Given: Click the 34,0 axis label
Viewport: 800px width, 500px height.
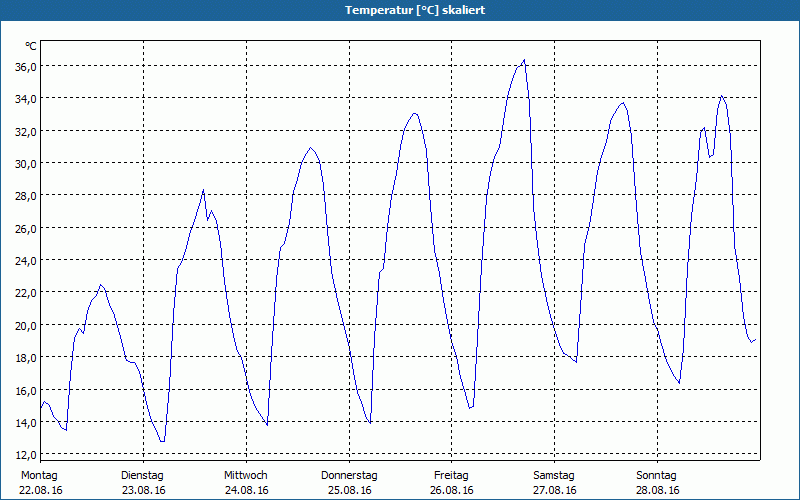Looking at the screenshot, I should click(x=26, y=99).
